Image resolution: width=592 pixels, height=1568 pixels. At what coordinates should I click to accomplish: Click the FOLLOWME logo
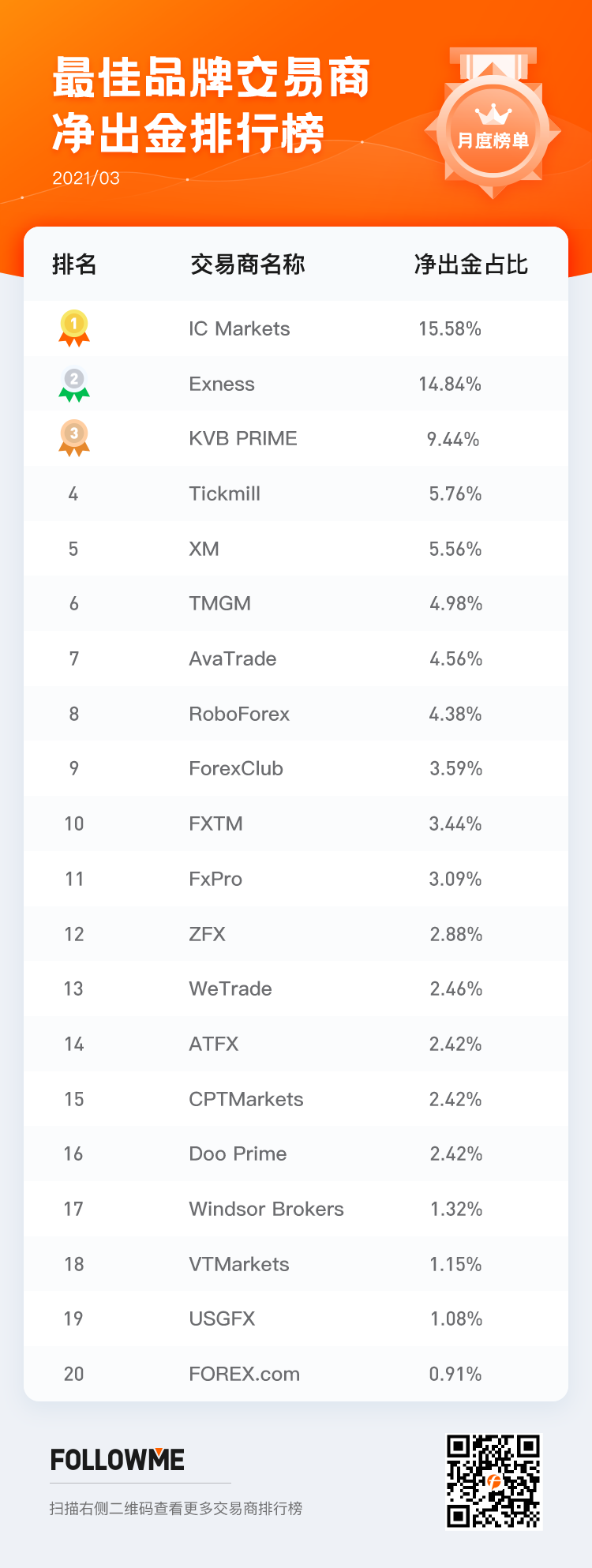tap(118, 1460)
